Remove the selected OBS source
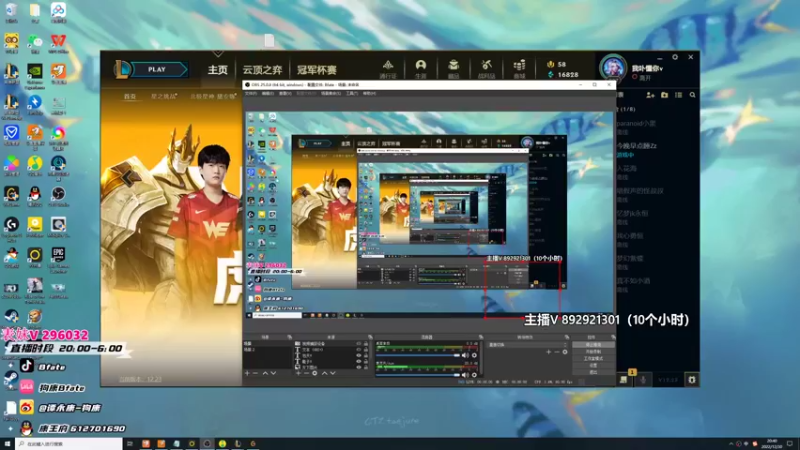This screenshot has width=800, height=450. coord(307,373)
